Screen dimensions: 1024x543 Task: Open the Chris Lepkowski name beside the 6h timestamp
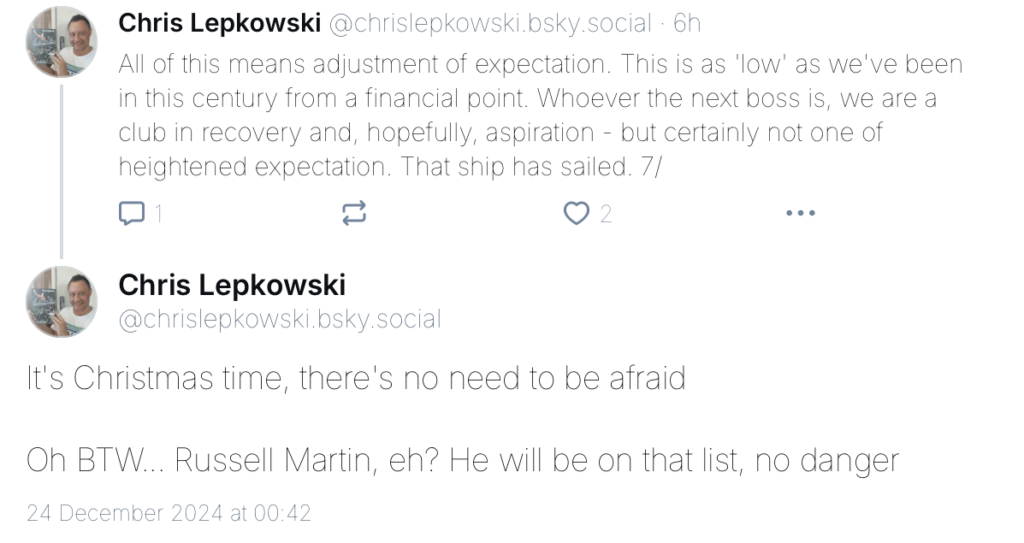point(219,24)
